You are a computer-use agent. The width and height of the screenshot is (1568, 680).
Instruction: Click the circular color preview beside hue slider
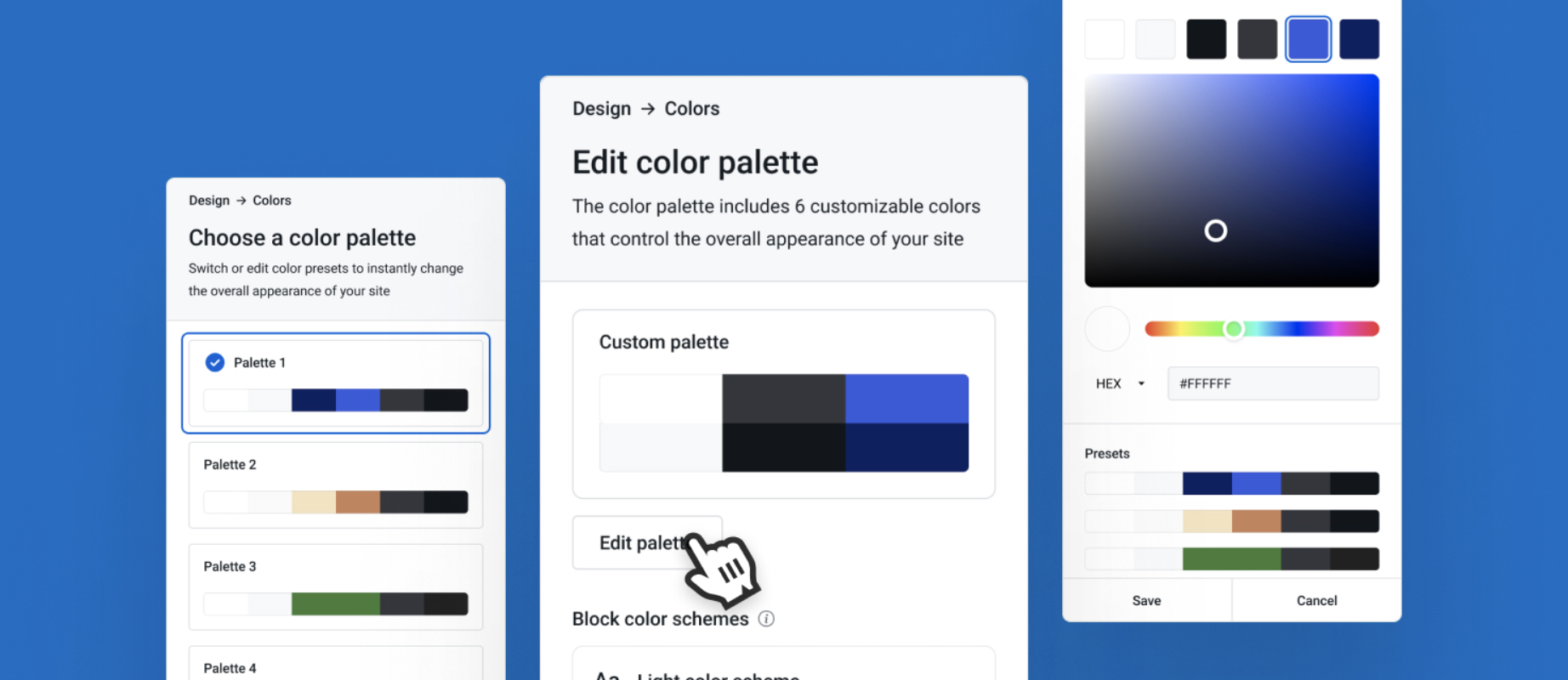pyautogui.click(x=1107, y=329)
